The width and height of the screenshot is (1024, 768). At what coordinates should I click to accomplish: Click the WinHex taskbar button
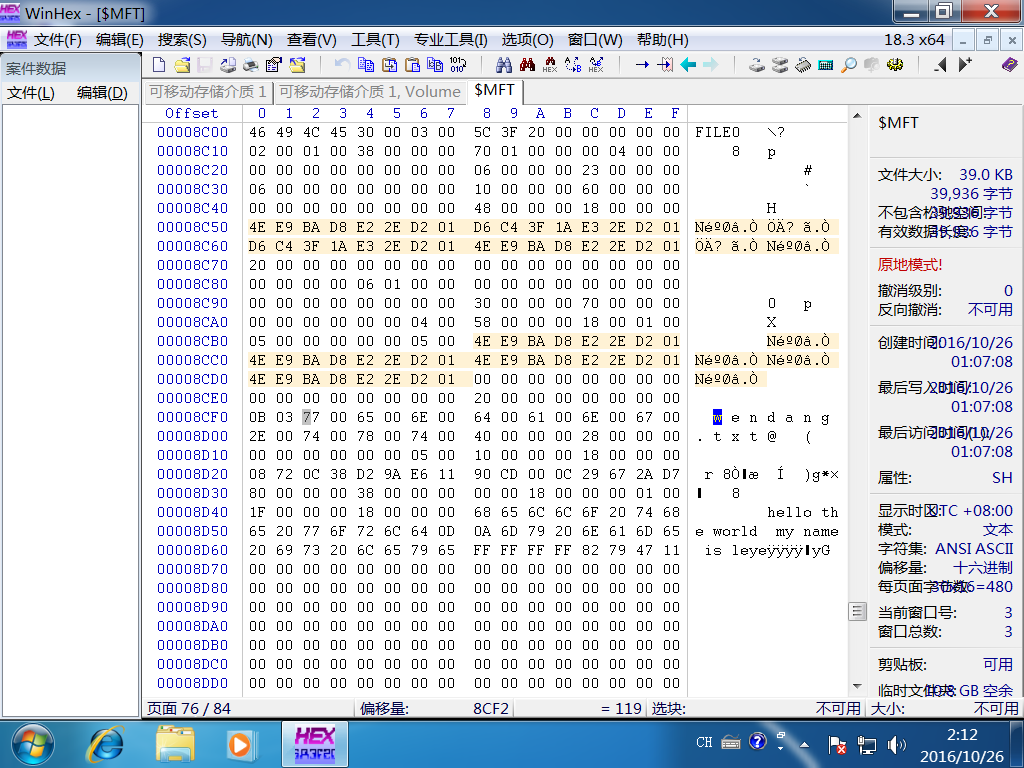[x=315, y=744]
